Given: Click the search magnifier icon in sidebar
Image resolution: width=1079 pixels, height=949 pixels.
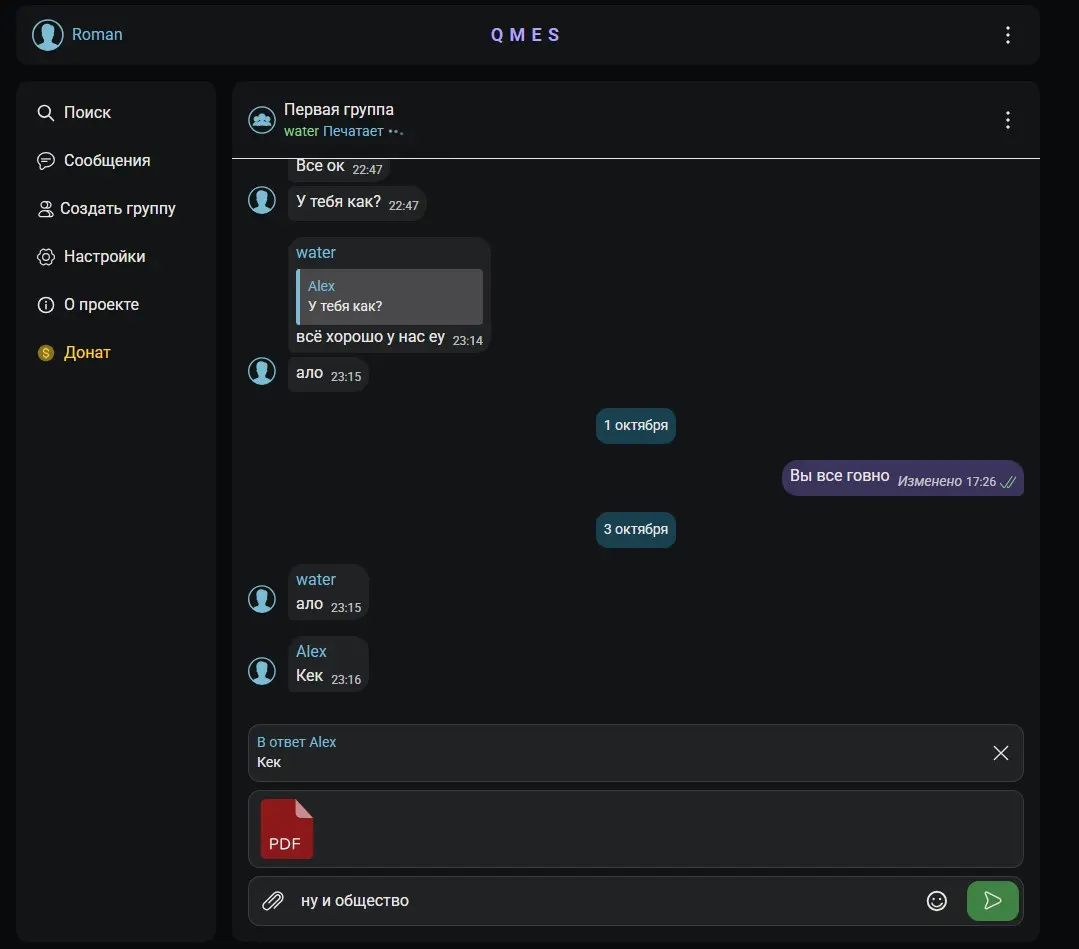Looking at the screenshot, I should tap(45, 113).
